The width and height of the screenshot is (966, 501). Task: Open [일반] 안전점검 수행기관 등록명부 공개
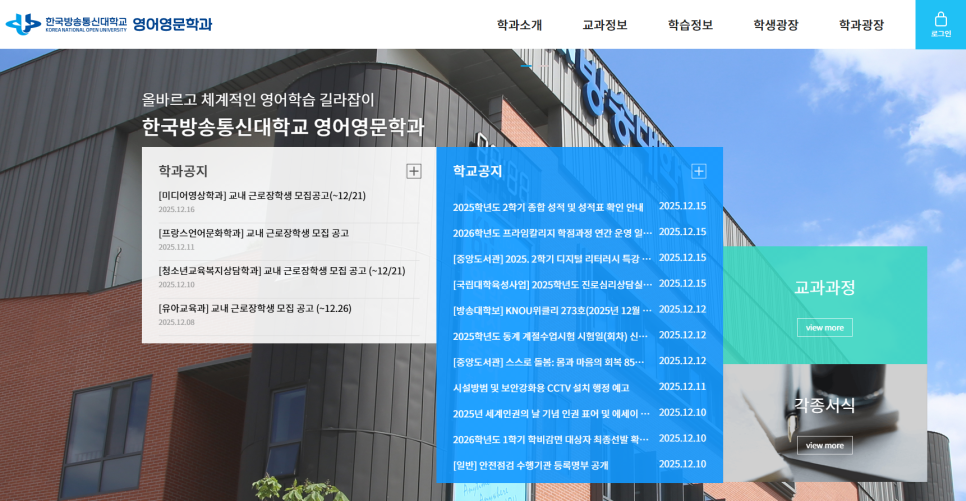click(530, 466)
